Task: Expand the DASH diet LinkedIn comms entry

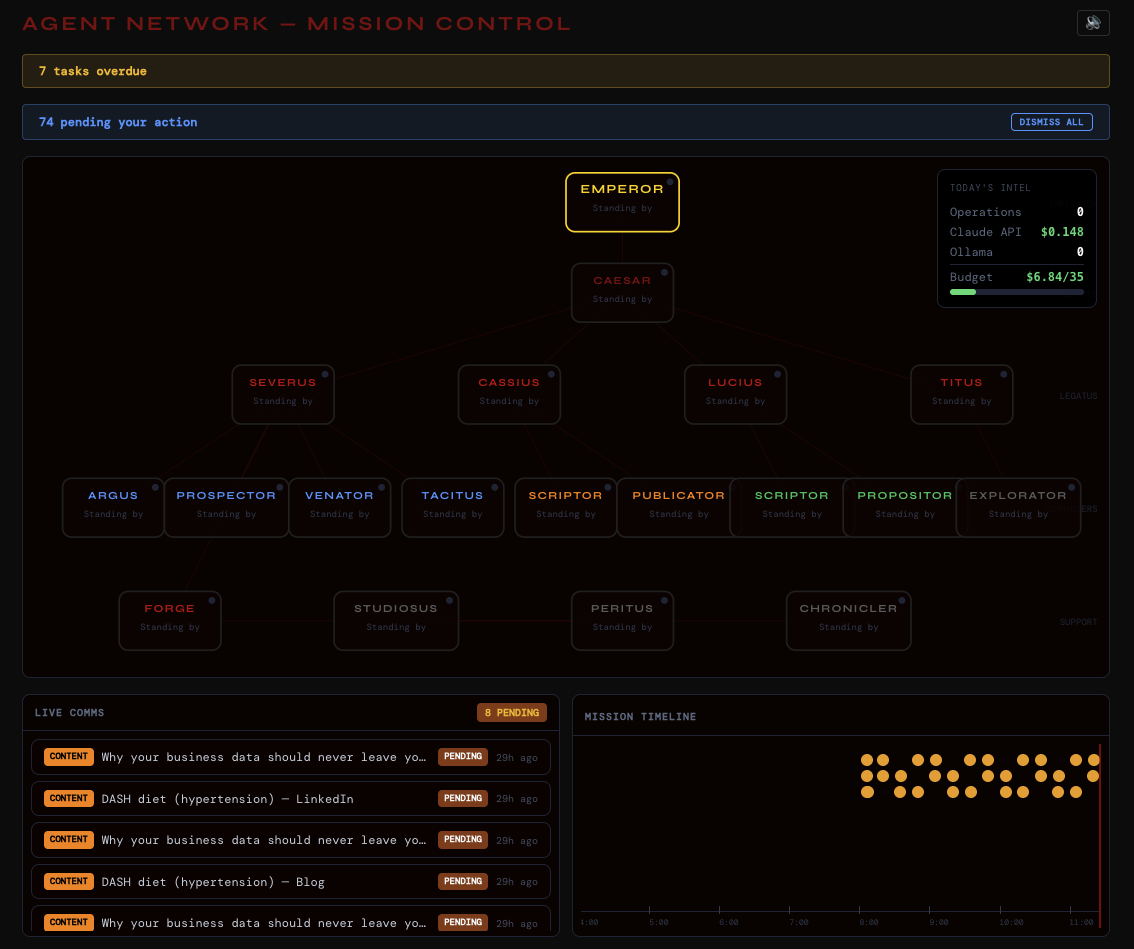Action: [x=290, y=798]
